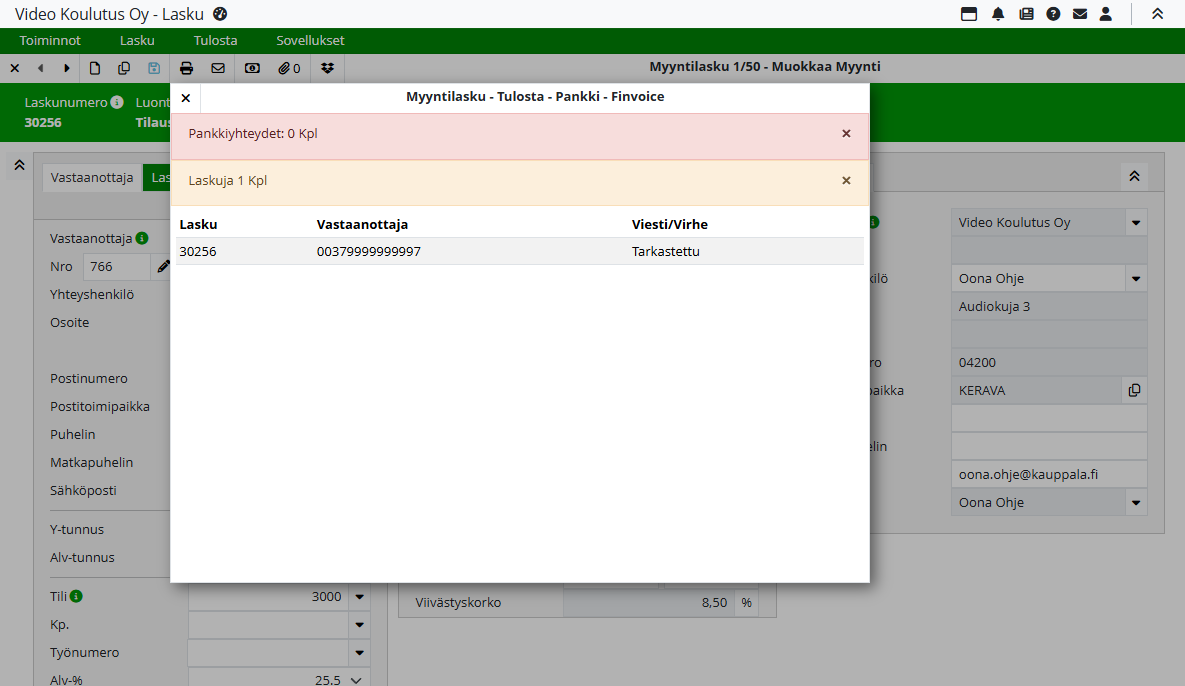Click the user profile icon
This screenshot has height=686, width=1185.
pos(1106,14)
